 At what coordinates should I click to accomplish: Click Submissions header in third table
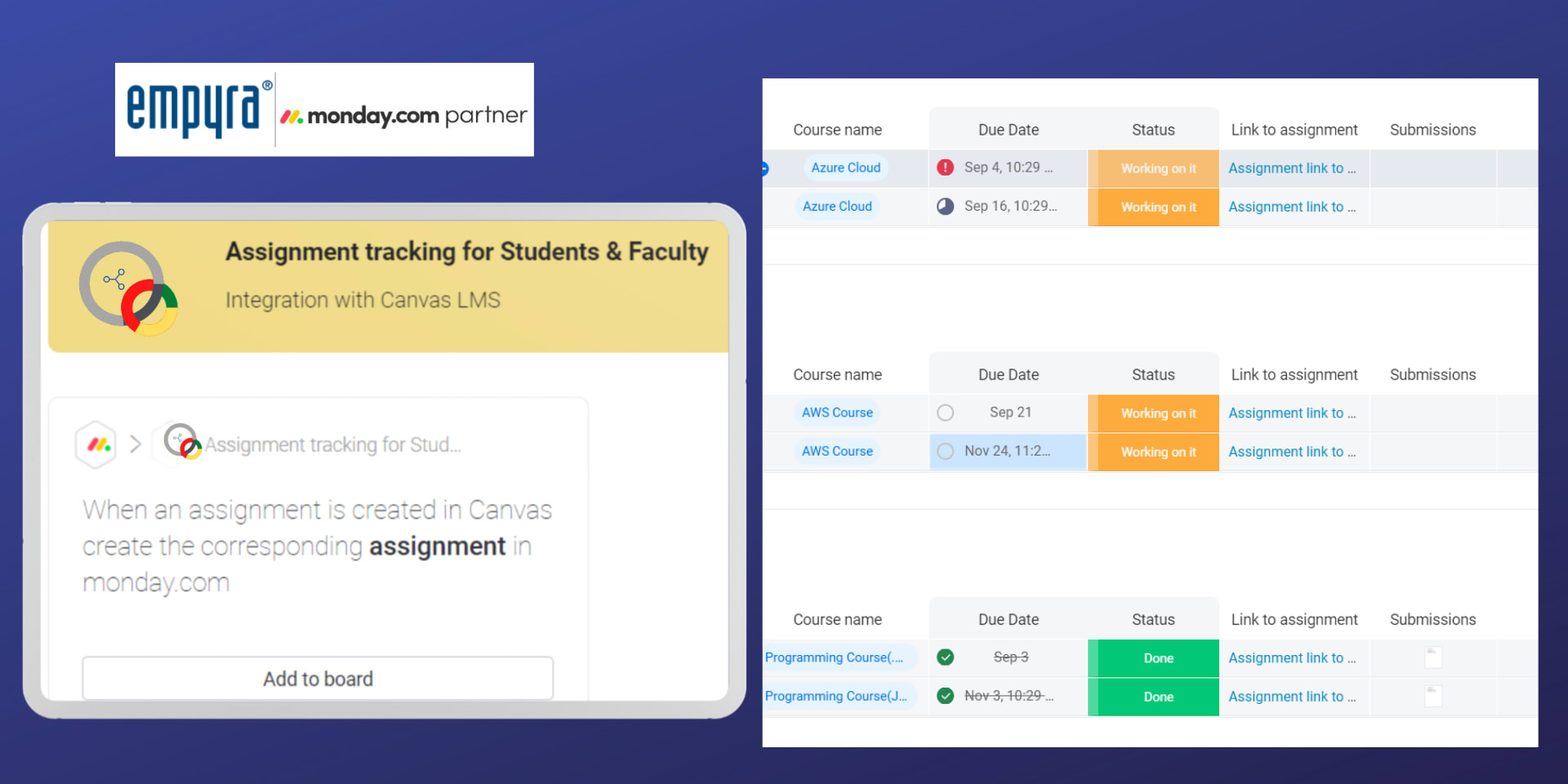click(x=1432, y=620)
